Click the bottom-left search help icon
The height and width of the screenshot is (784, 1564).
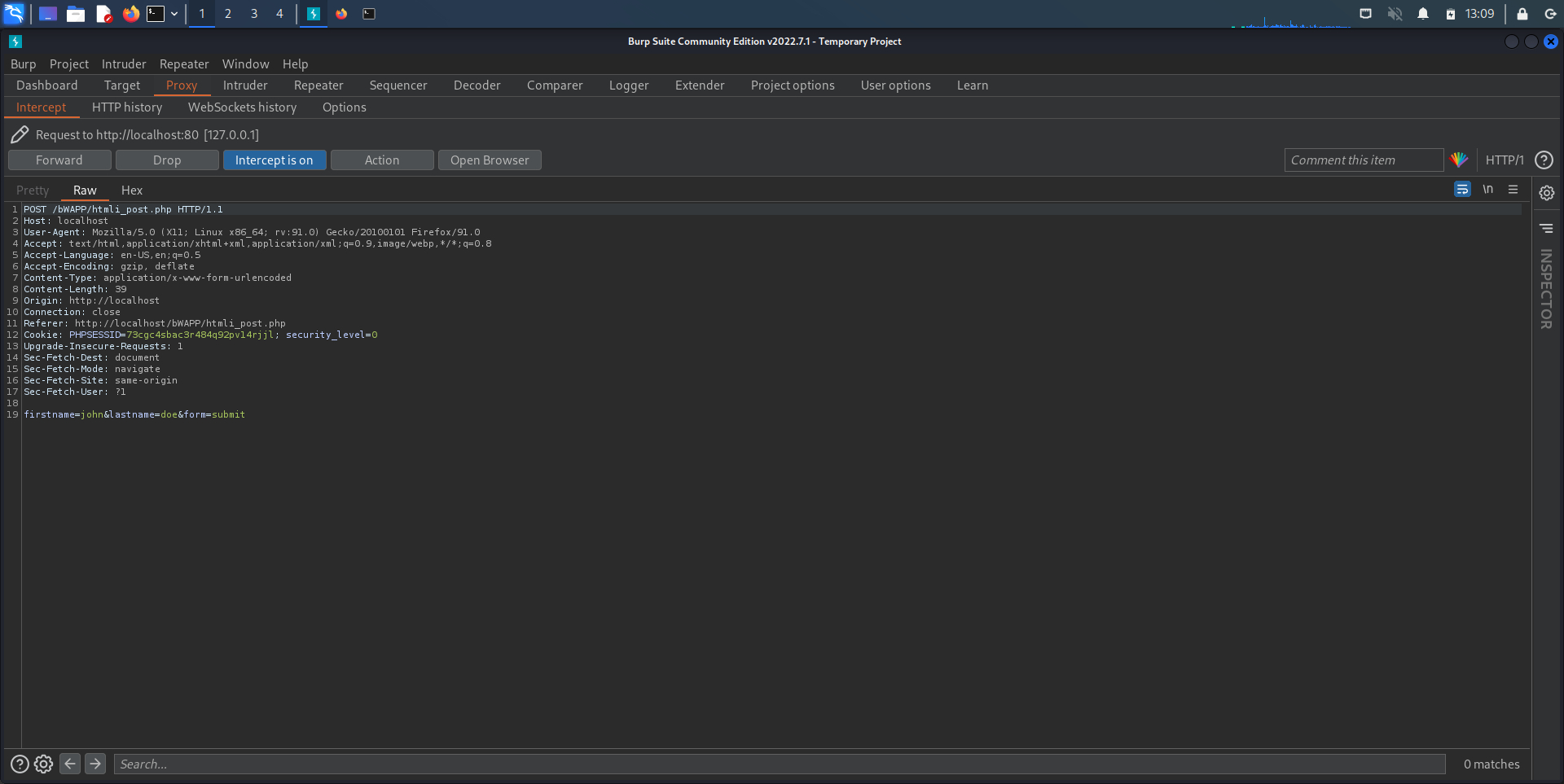(20, 764)
